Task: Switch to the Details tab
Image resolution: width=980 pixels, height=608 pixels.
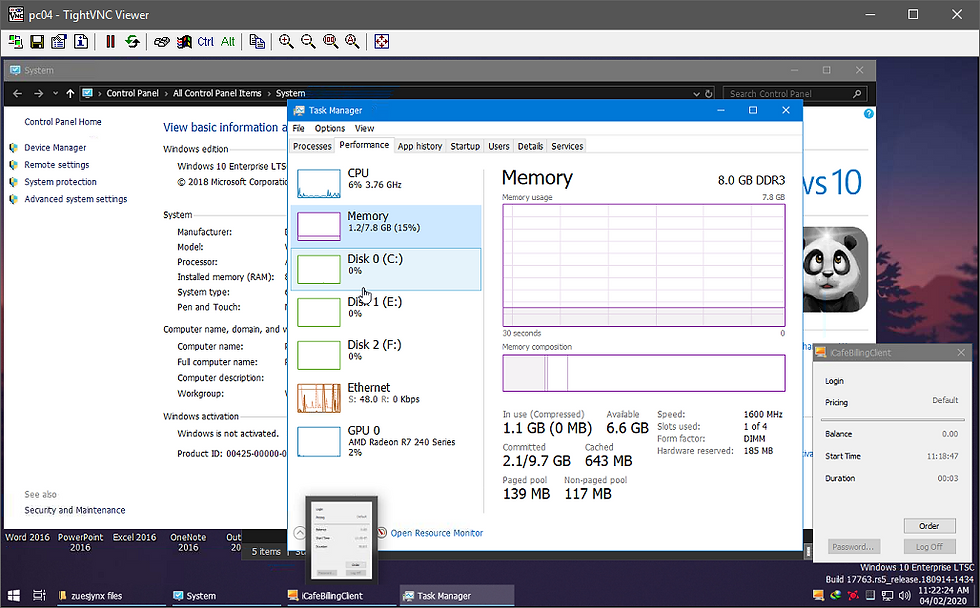Action: coord(530,146)
